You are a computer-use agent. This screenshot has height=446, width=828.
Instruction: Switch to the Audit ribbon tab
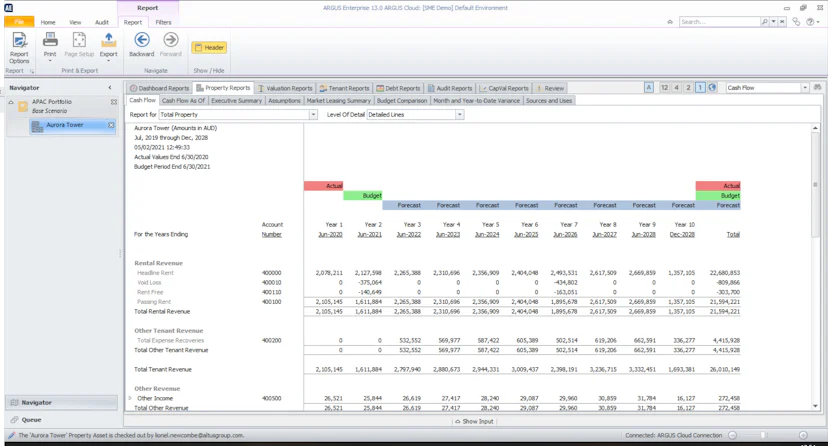[102, 22]
